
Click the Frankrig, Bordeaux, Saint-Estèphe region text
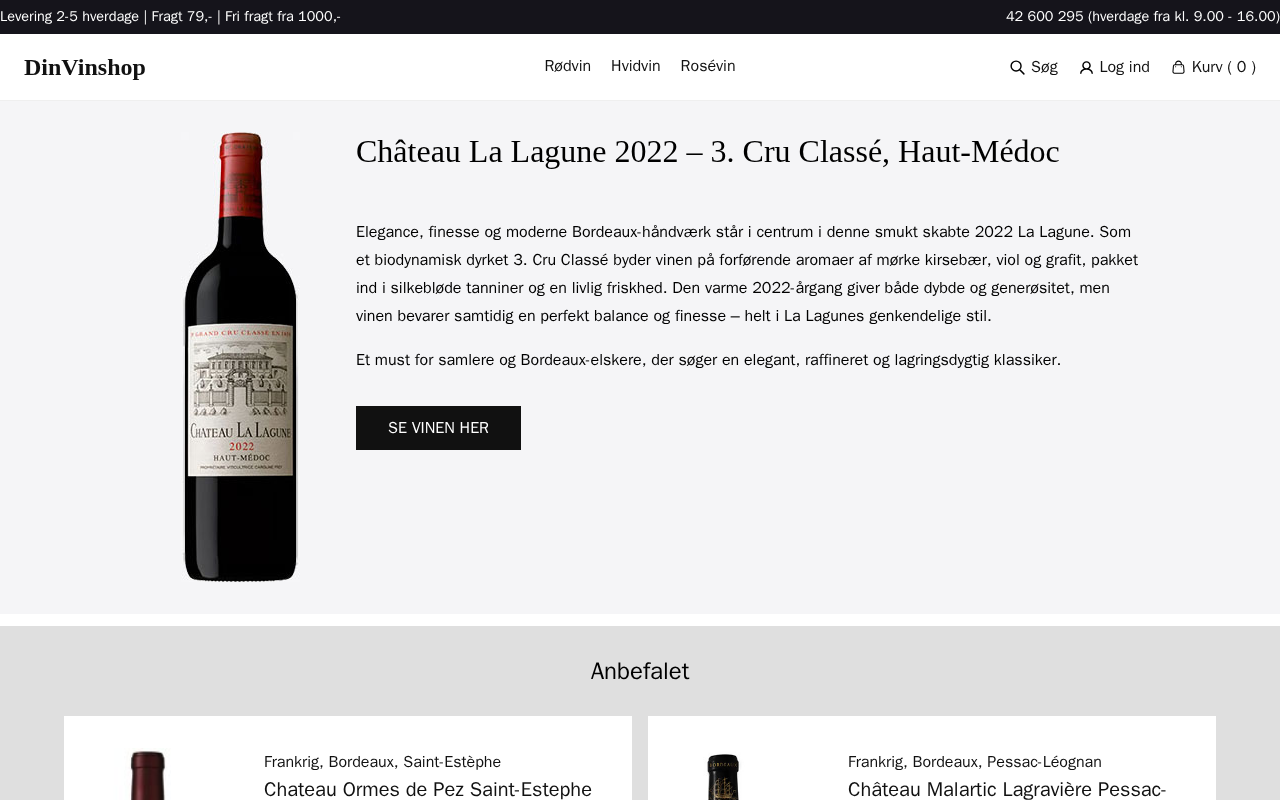tap(382, 762)
